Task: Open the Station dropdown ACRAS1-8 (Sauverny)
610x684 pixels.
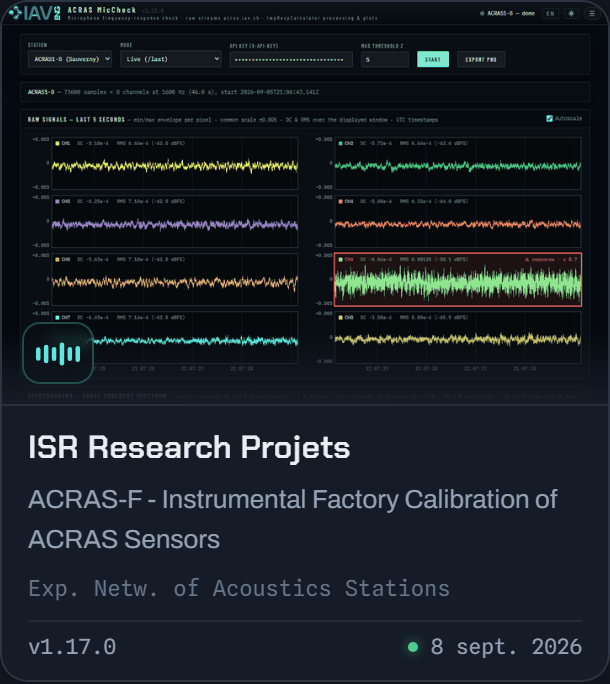Action: 70,59
